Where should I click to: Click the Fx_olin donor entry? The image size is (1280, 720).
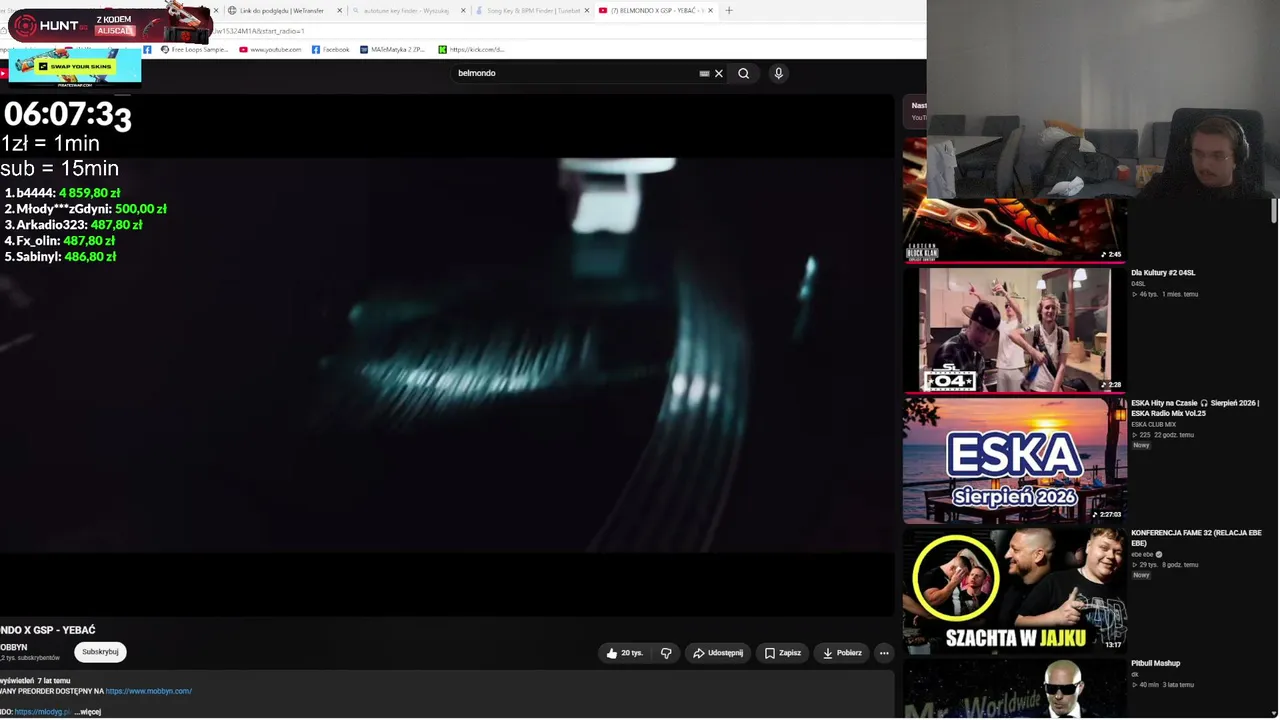click(59, 241)
